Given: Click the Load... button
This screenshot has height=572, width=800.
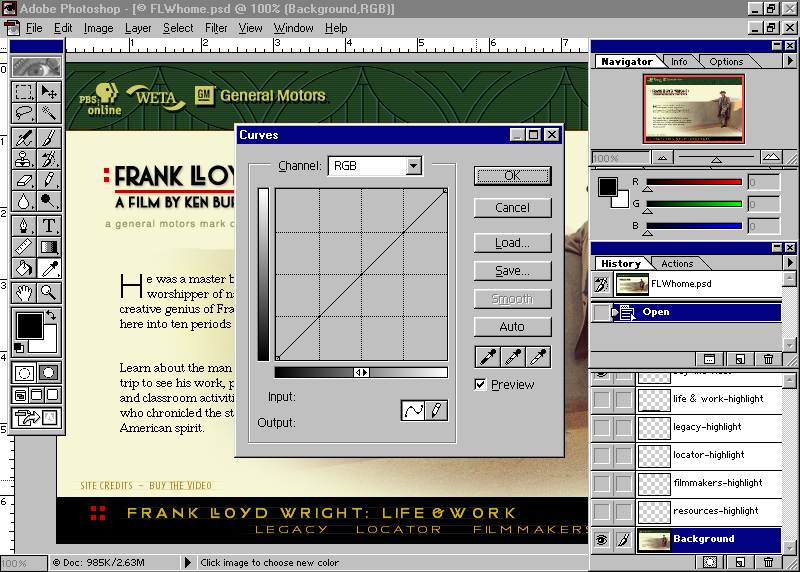Looking at the screenshot, I should coord(512,243).
